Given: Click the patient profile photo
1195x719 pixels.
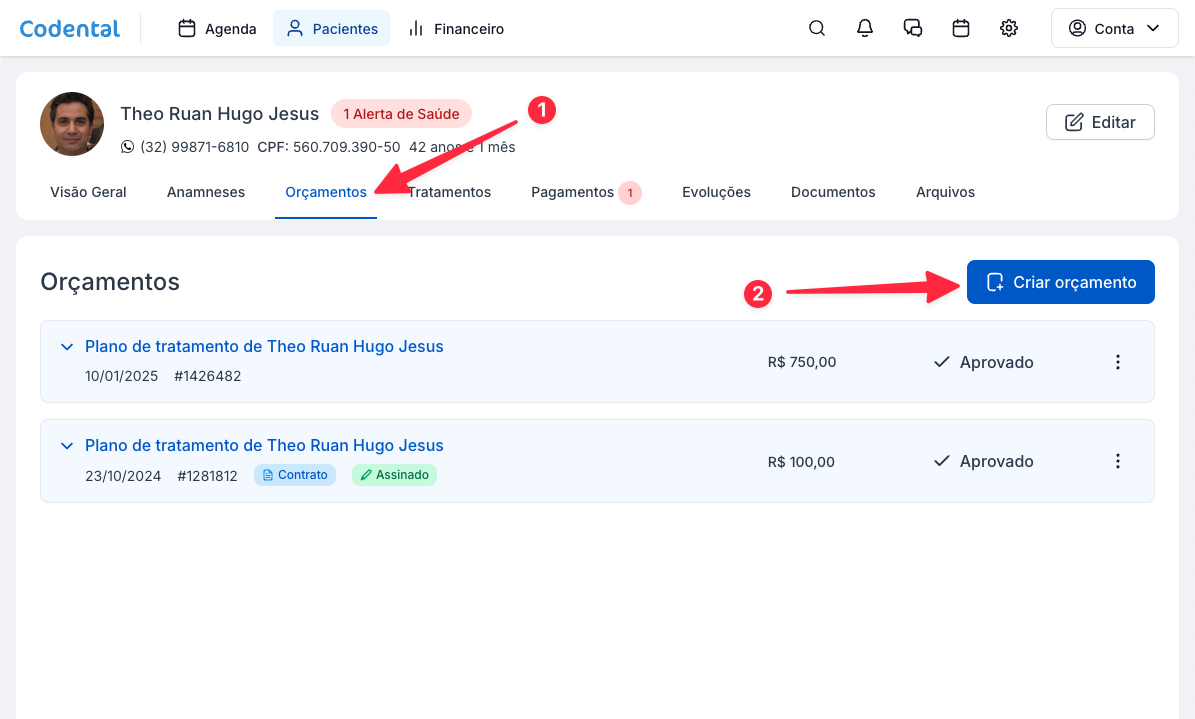Looking at the screenshot, I should pyautogui.click(x=72, y=124).
